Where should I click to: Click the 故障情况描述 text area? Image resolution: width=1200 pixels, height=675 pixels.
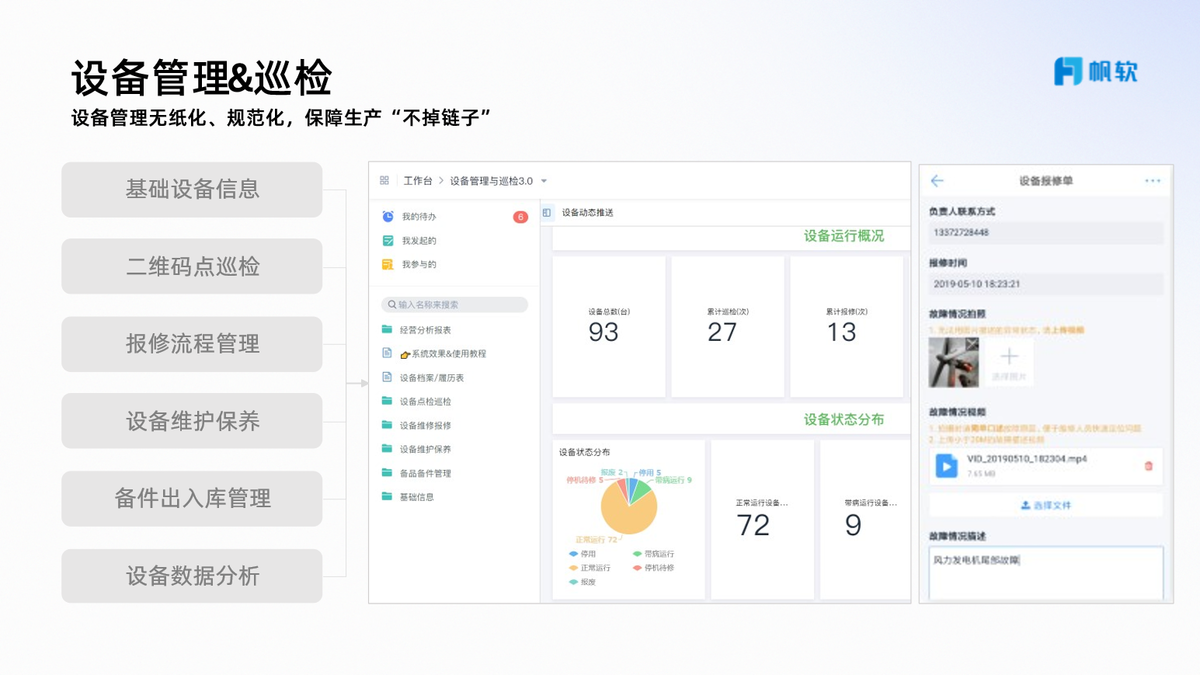click(x=1046, y=573)
